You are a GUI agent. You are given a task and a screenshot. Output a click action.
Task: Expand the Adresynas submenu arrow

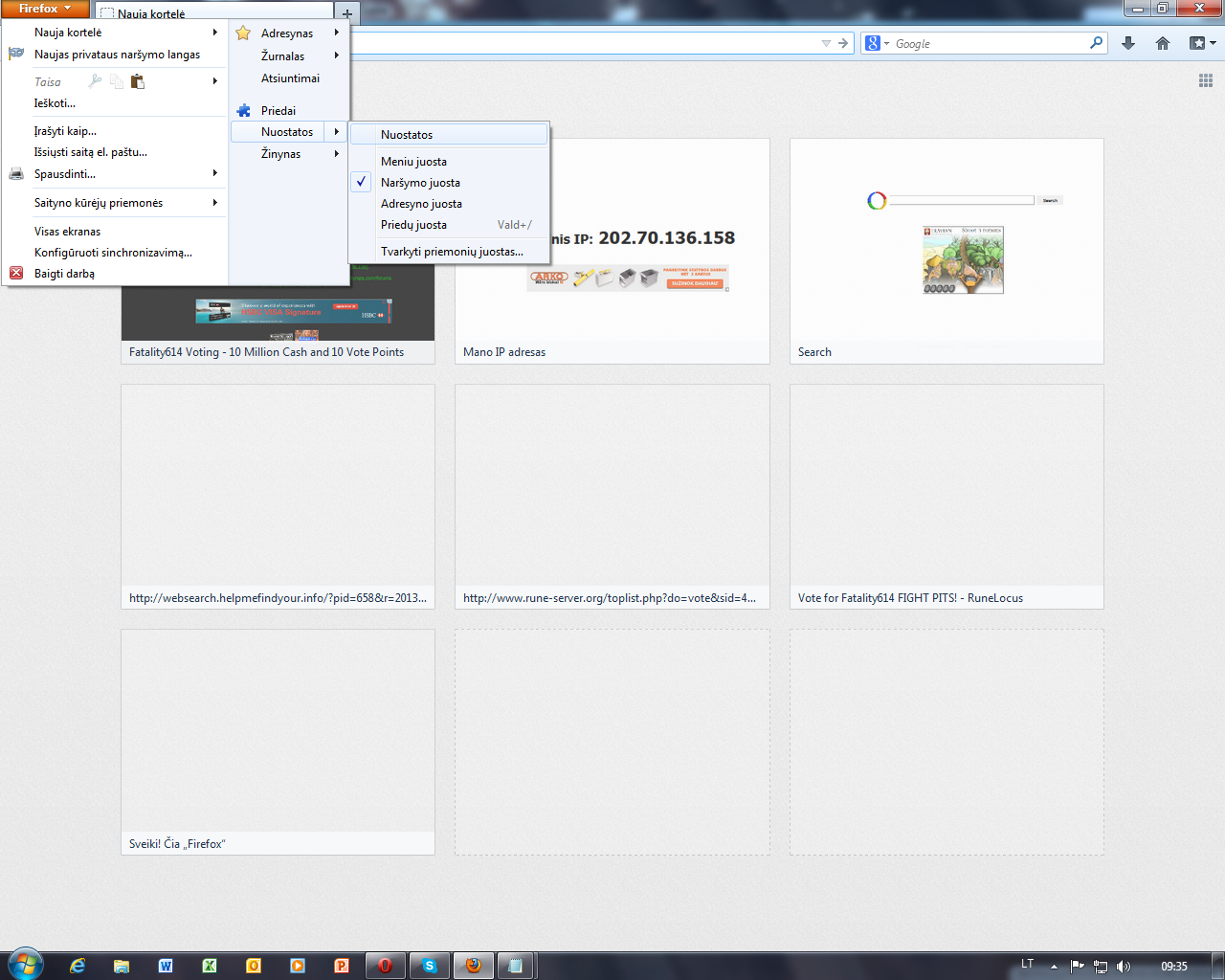click(337, 33)
